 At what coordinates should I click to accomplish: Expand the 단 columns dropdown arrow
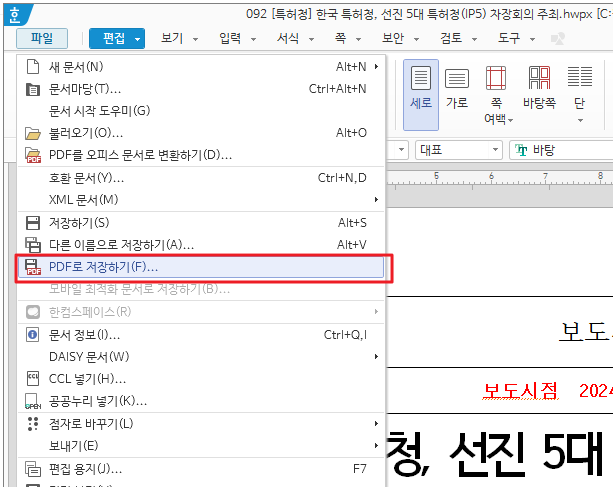tap(581, 120)
